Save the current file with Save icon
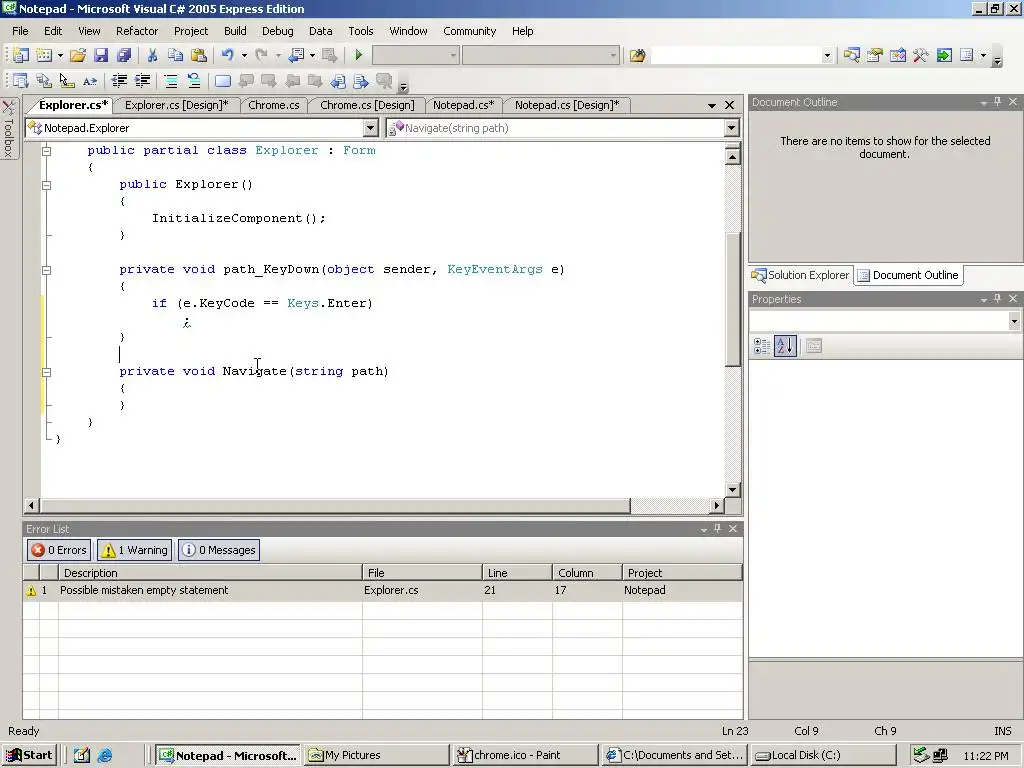This screenshot has height=768, width=1024. point(101,56)
